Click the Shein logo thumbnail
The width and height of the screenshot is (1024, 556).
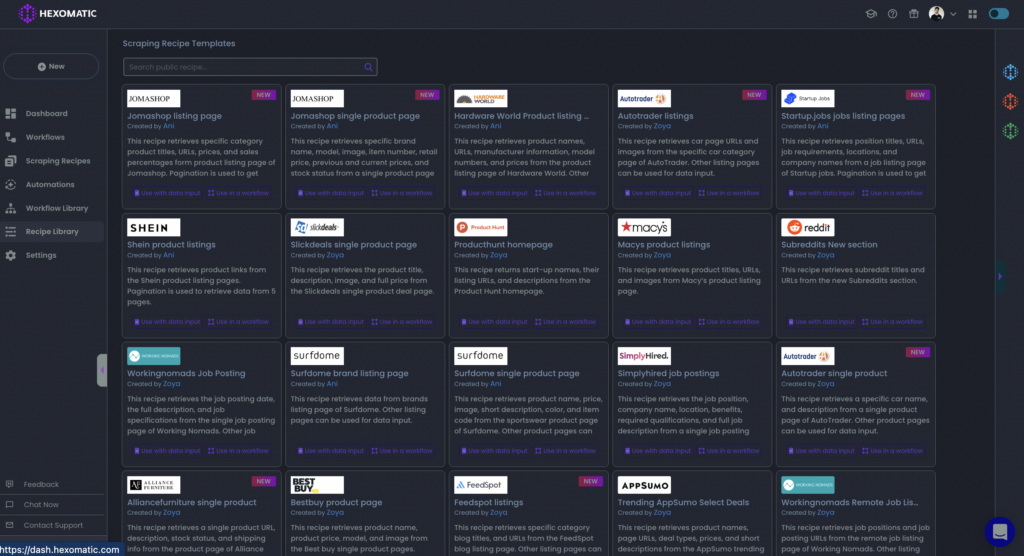coord(153,227)
